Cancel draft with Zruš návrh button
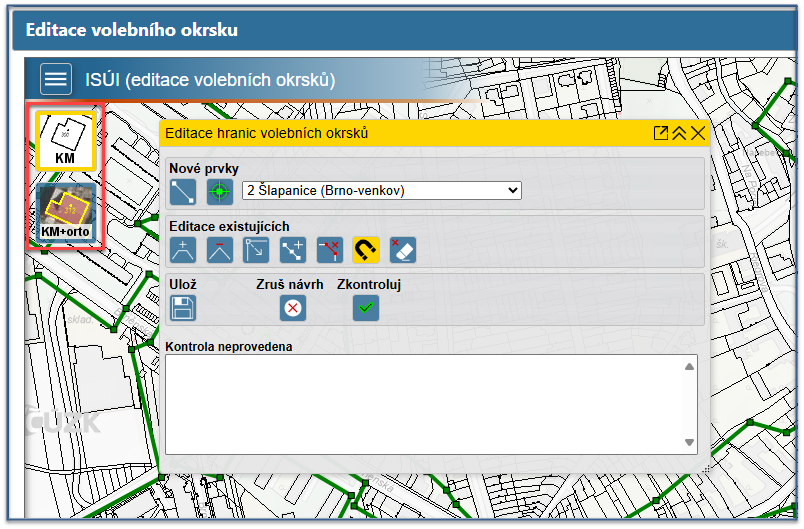The height and width of the screenshot is (529, 804). [292, 308]
